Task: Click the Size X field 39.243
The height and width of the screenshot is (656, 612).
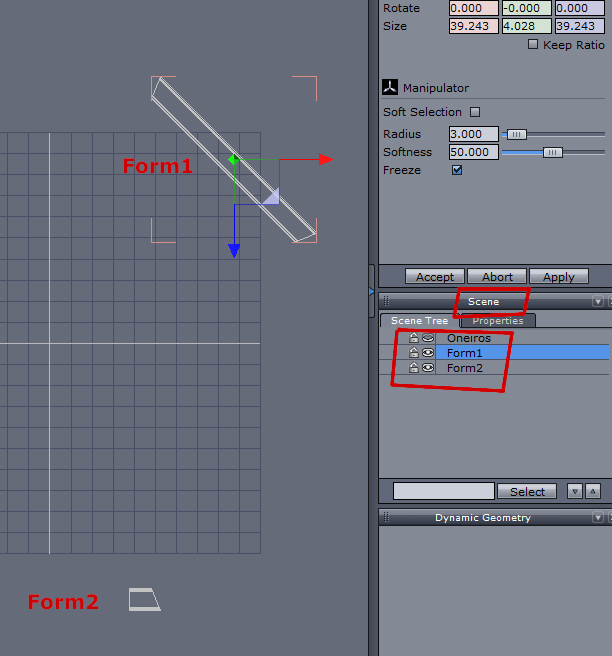Action: coord(474,26)
